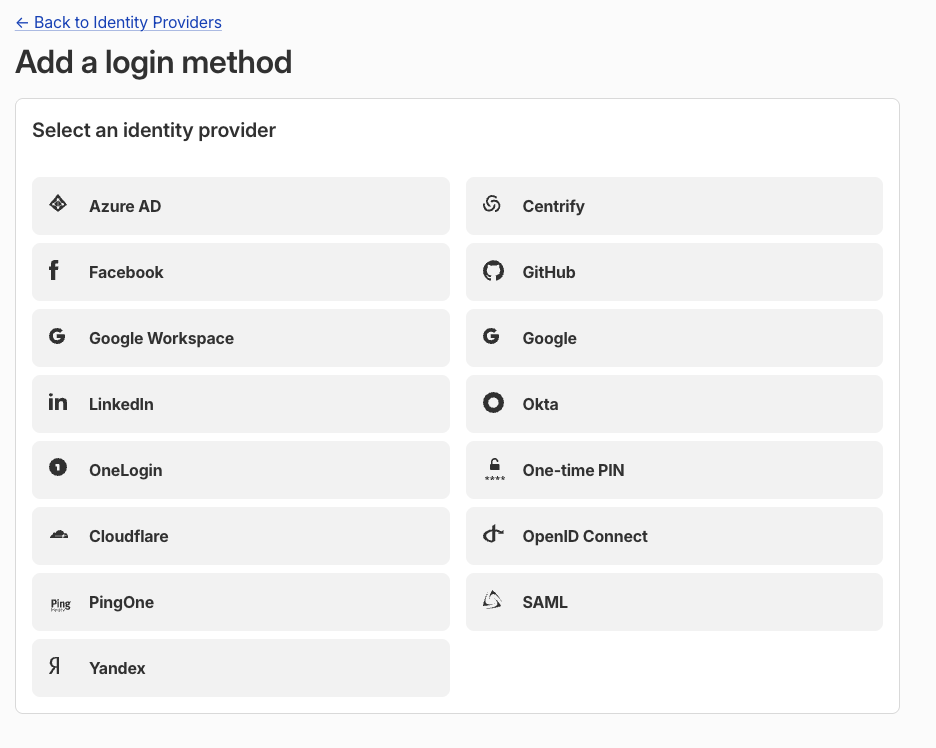
Task: Pick the OpenID Connect label
Action: [584, 536]
